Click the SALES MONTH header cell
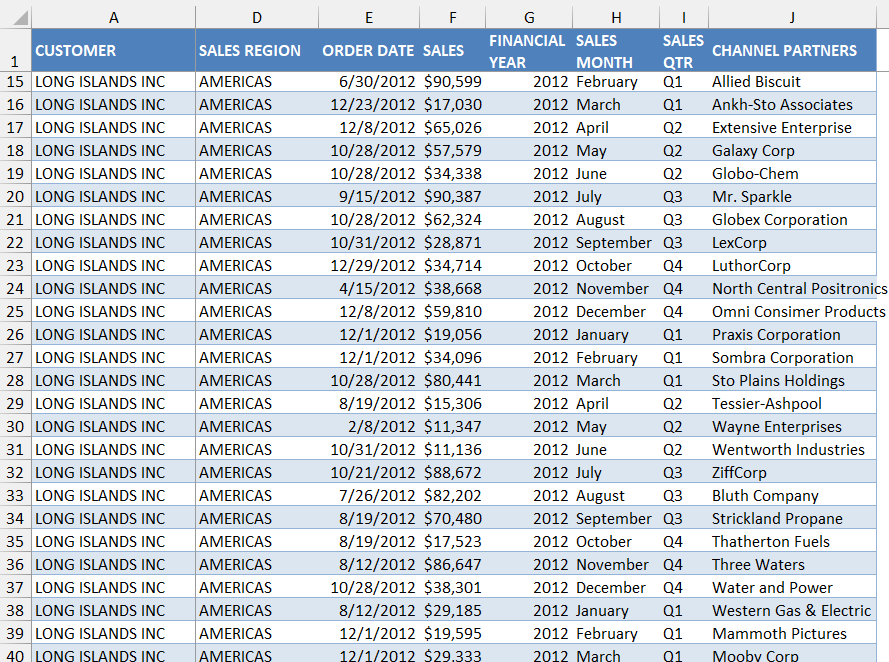 (616, 50)
